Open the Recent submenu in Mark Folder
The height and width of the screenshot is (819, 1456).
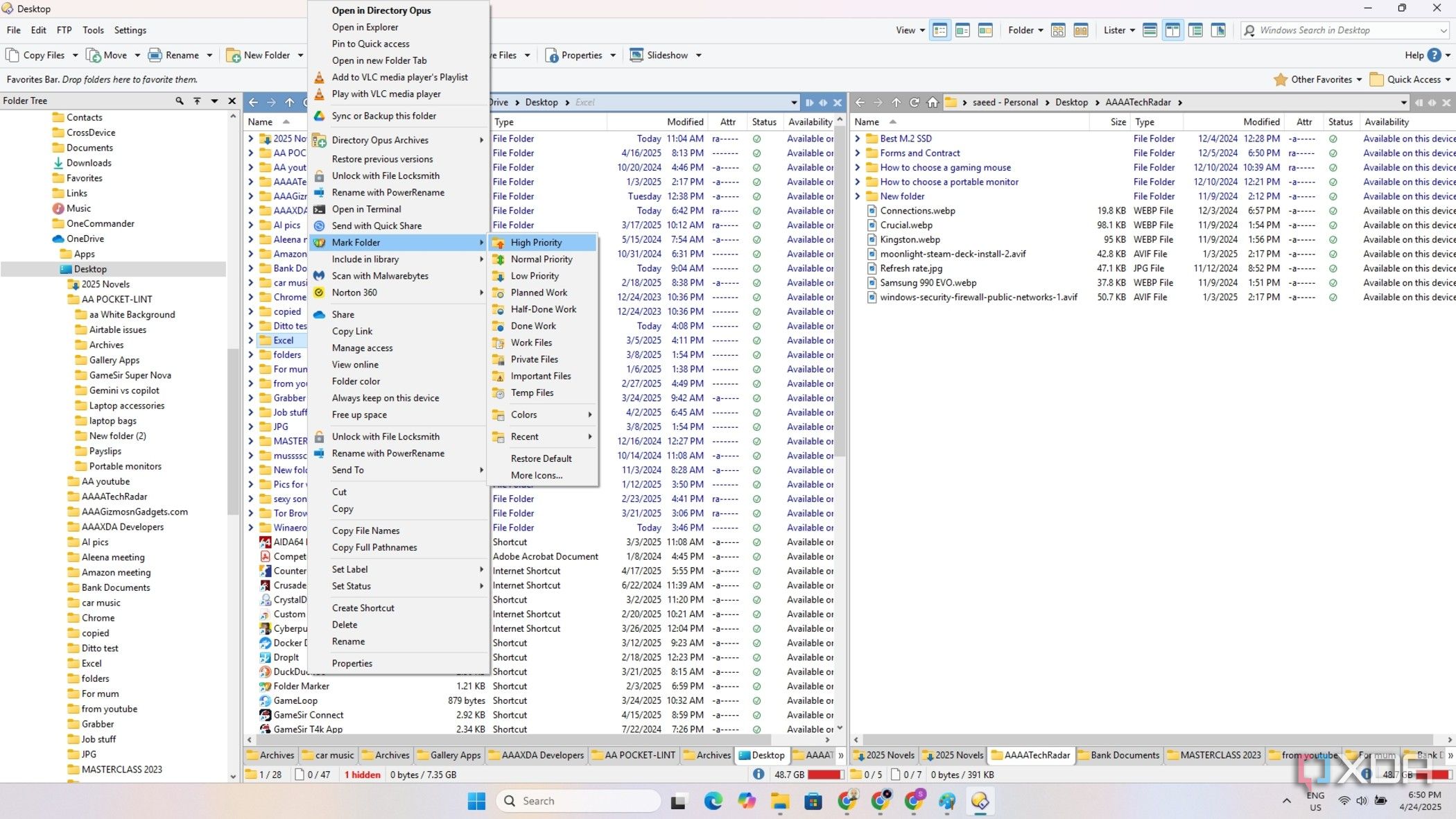click(x=542, y=436)
